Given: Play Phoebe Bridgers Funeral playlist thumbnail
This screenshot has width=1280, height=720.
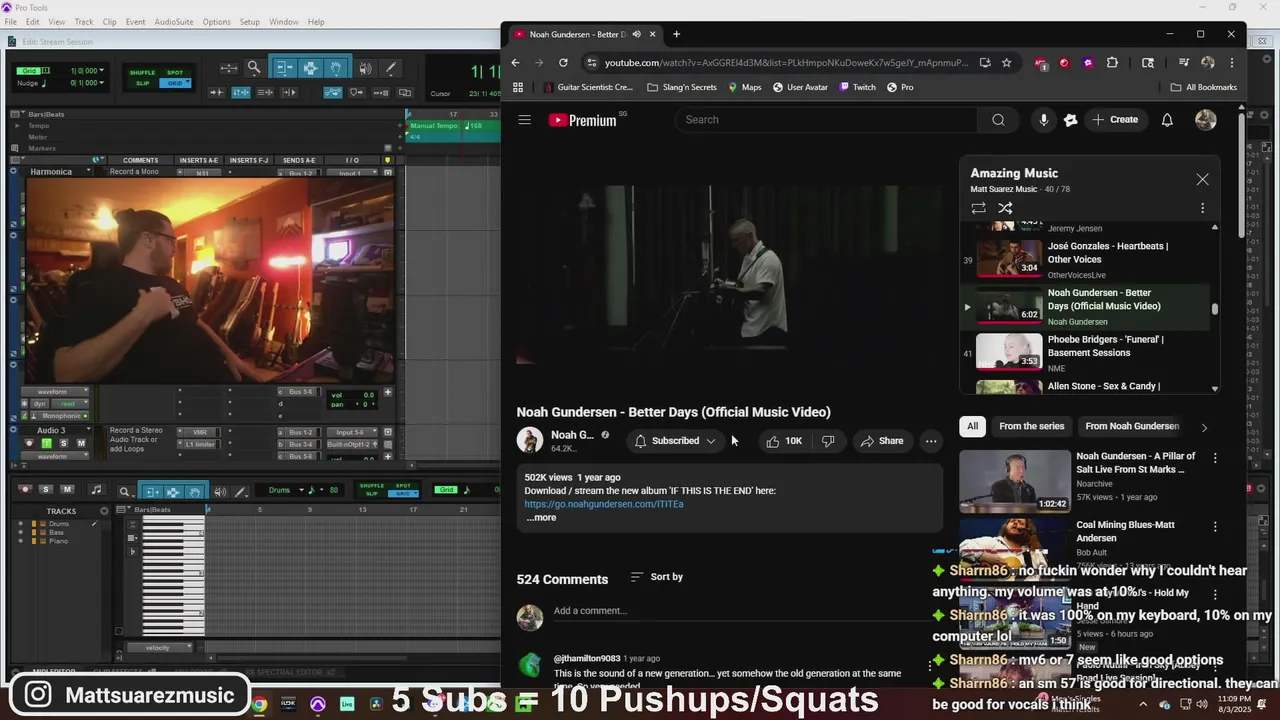Looking at the screenshot, I should (x=1009, y=352).
